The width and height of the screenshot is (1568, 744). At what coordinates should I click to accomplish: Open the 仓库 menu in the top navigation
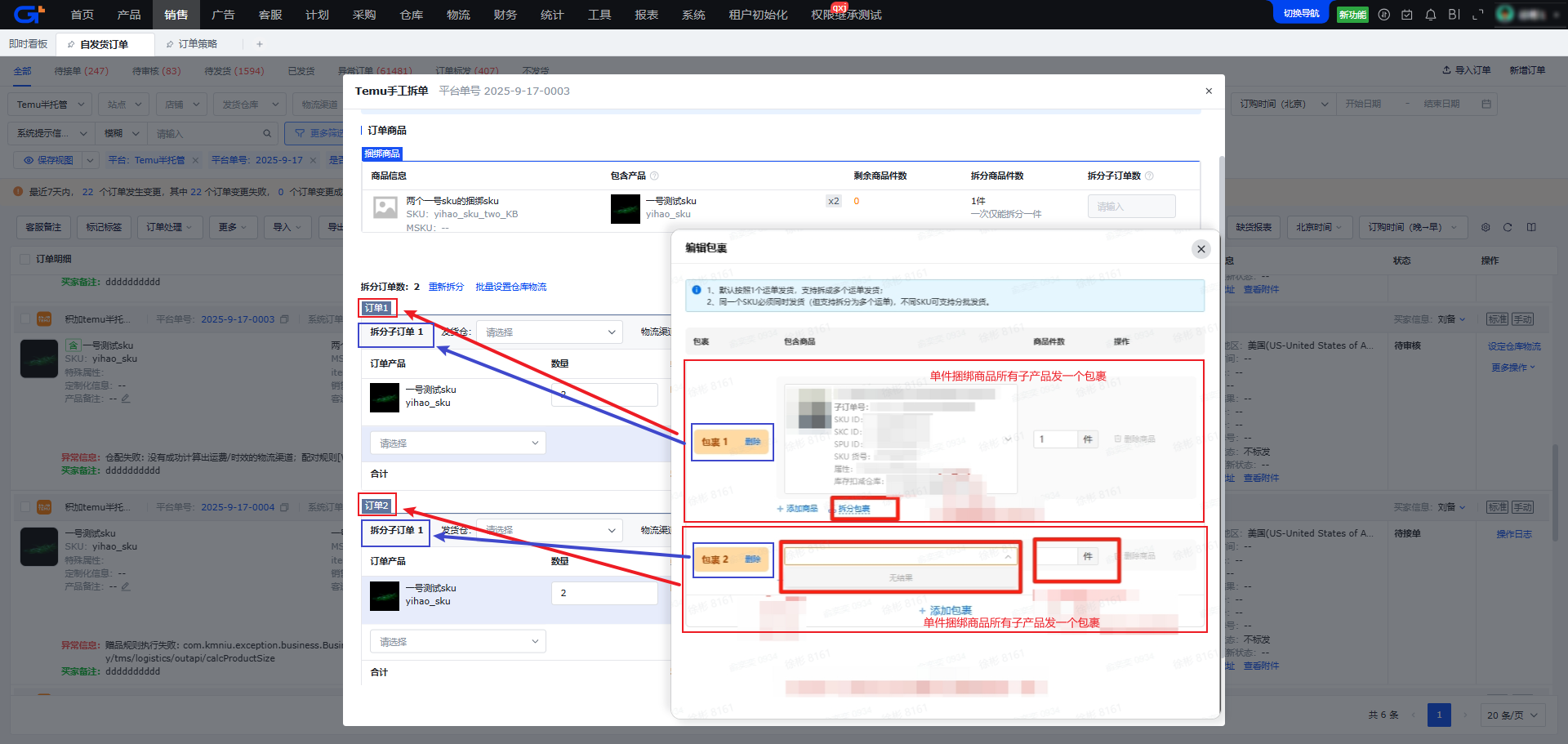coord(412,15)
